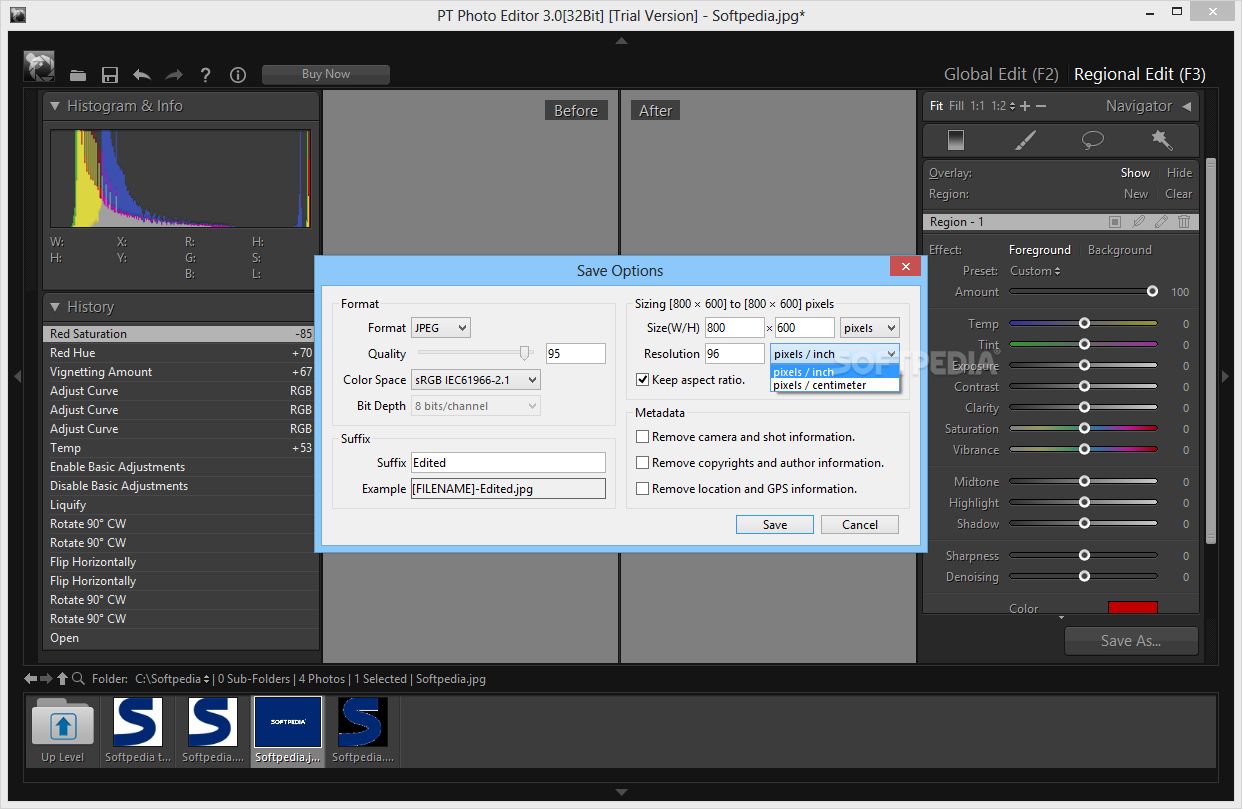Viewport: 1242px width, 809px height.
Task: Open the Color Space sRGB dropdown
Action: 476,380
